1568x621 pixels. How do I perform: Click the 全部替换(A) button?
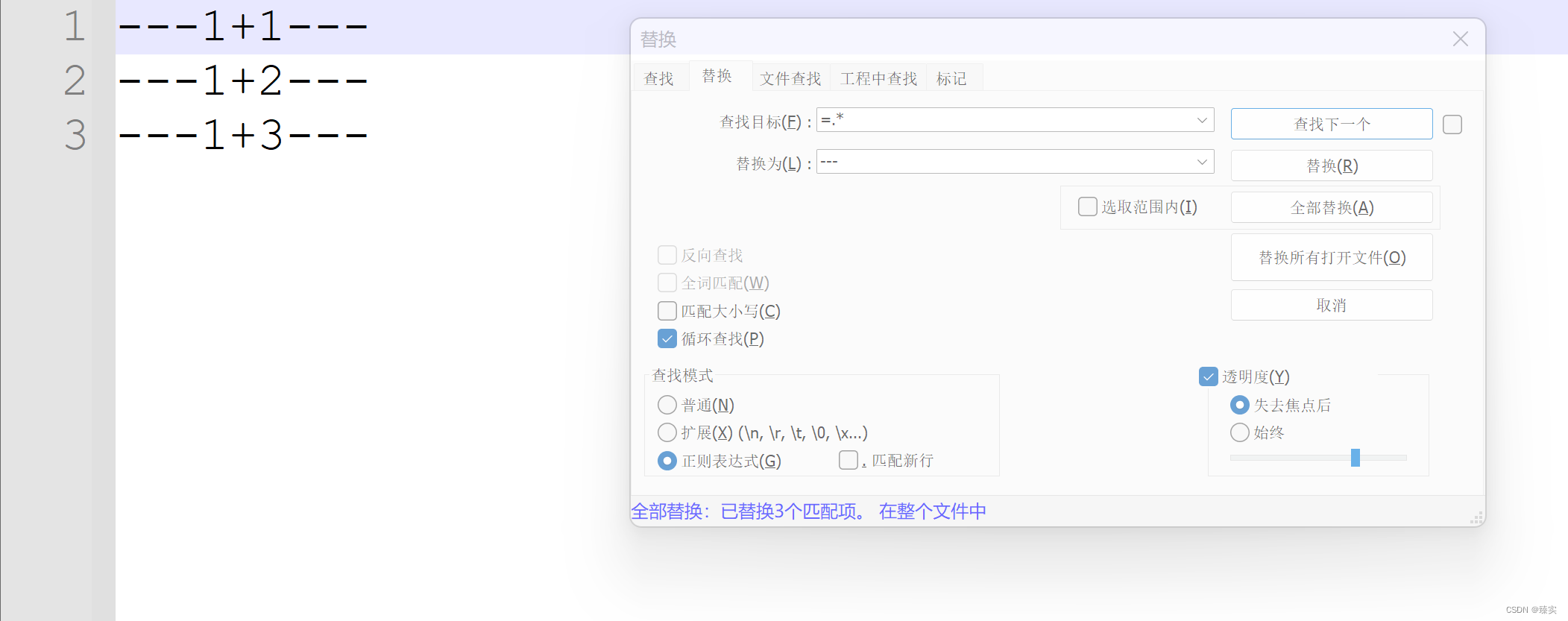[x=1332, y=207]
